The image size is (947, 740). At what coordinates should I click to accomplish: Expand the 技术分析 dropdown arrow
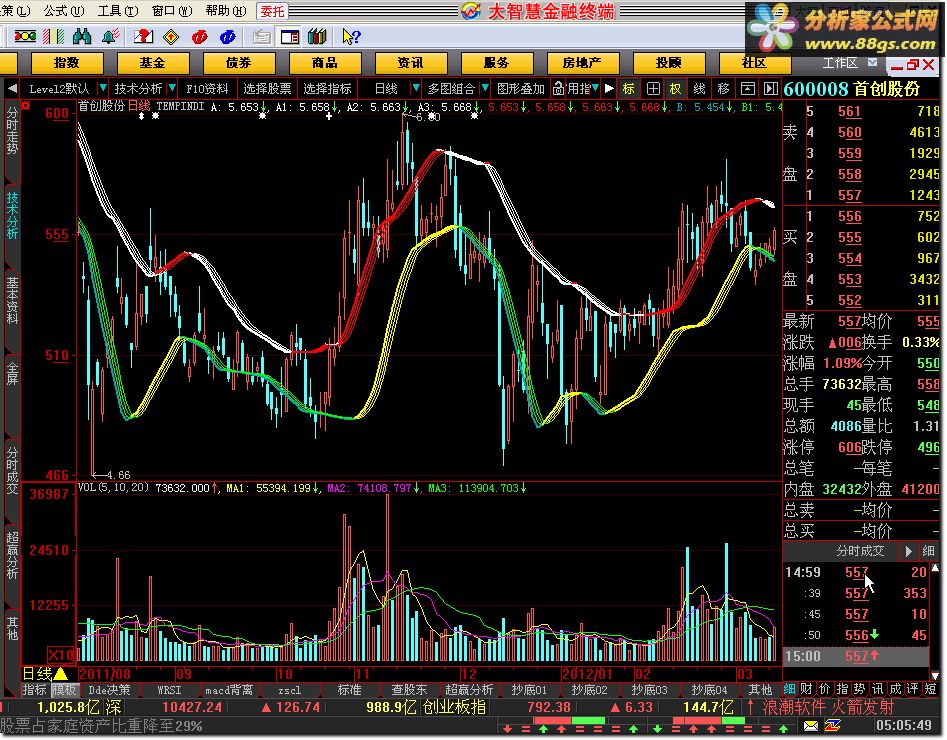pos(172,88)
